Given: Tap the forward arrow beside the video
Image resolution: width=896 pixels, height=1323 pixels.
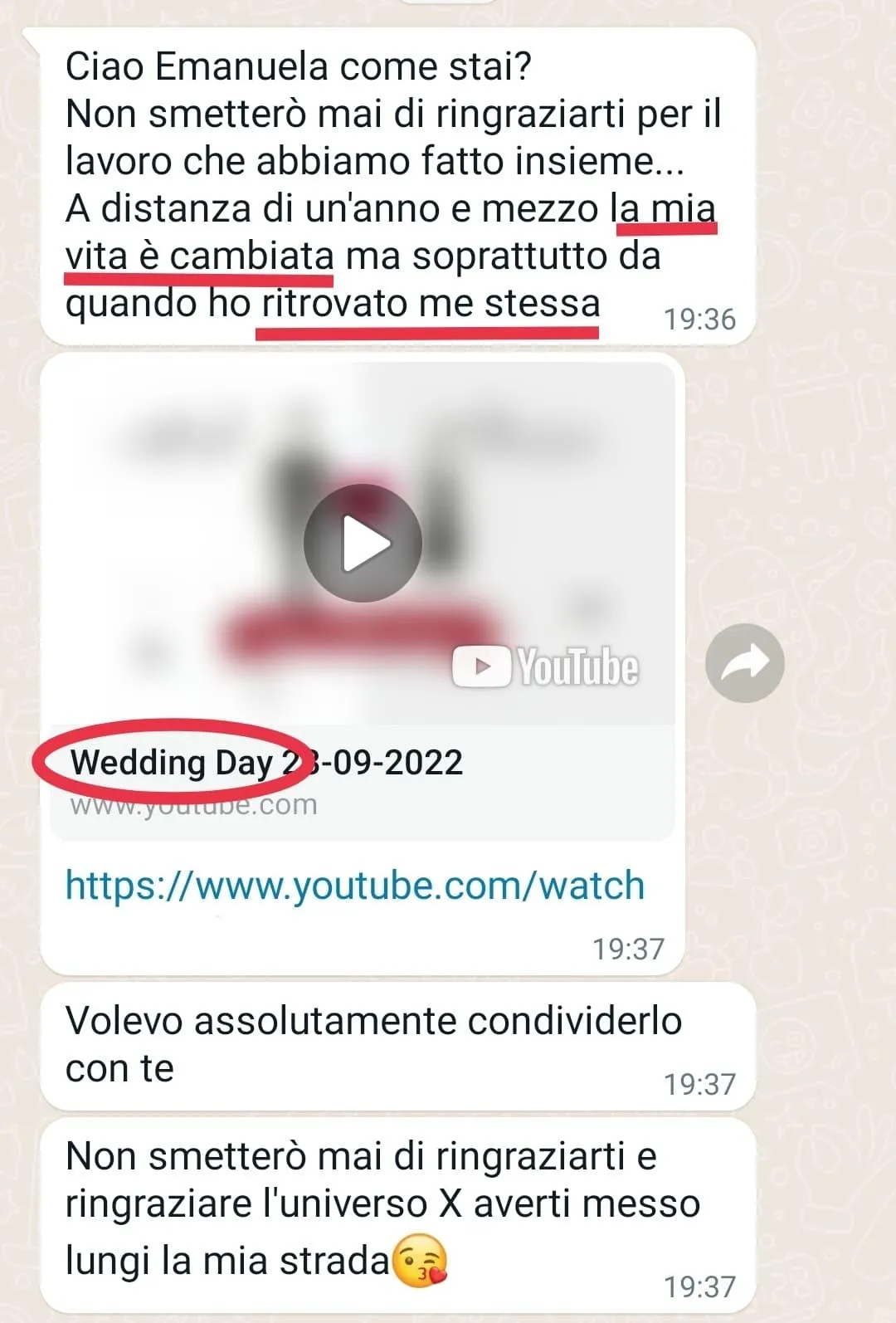Looking at the screenshot, I should (x=745, y=663).
